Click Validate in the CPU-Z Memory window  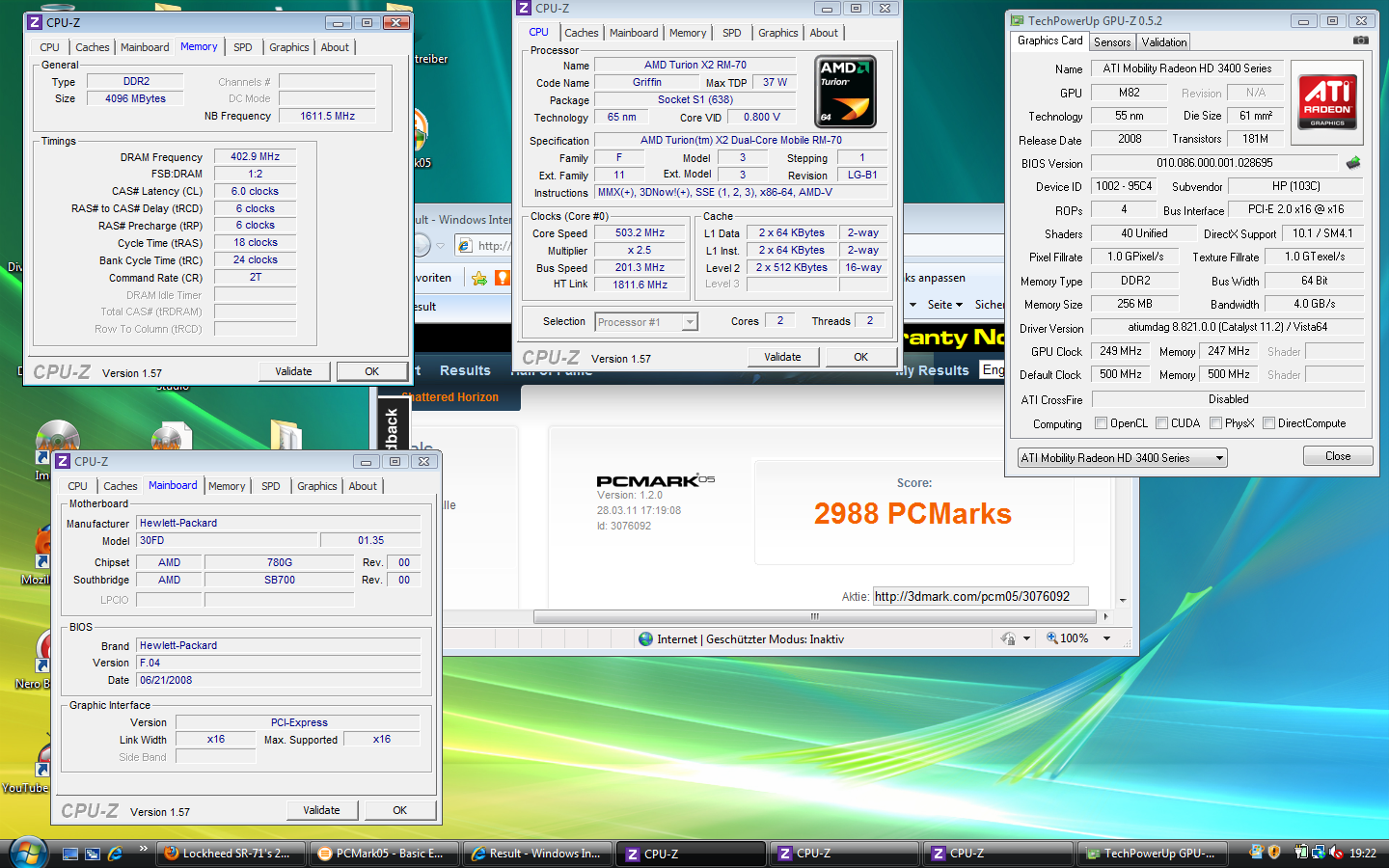point(294,371)
